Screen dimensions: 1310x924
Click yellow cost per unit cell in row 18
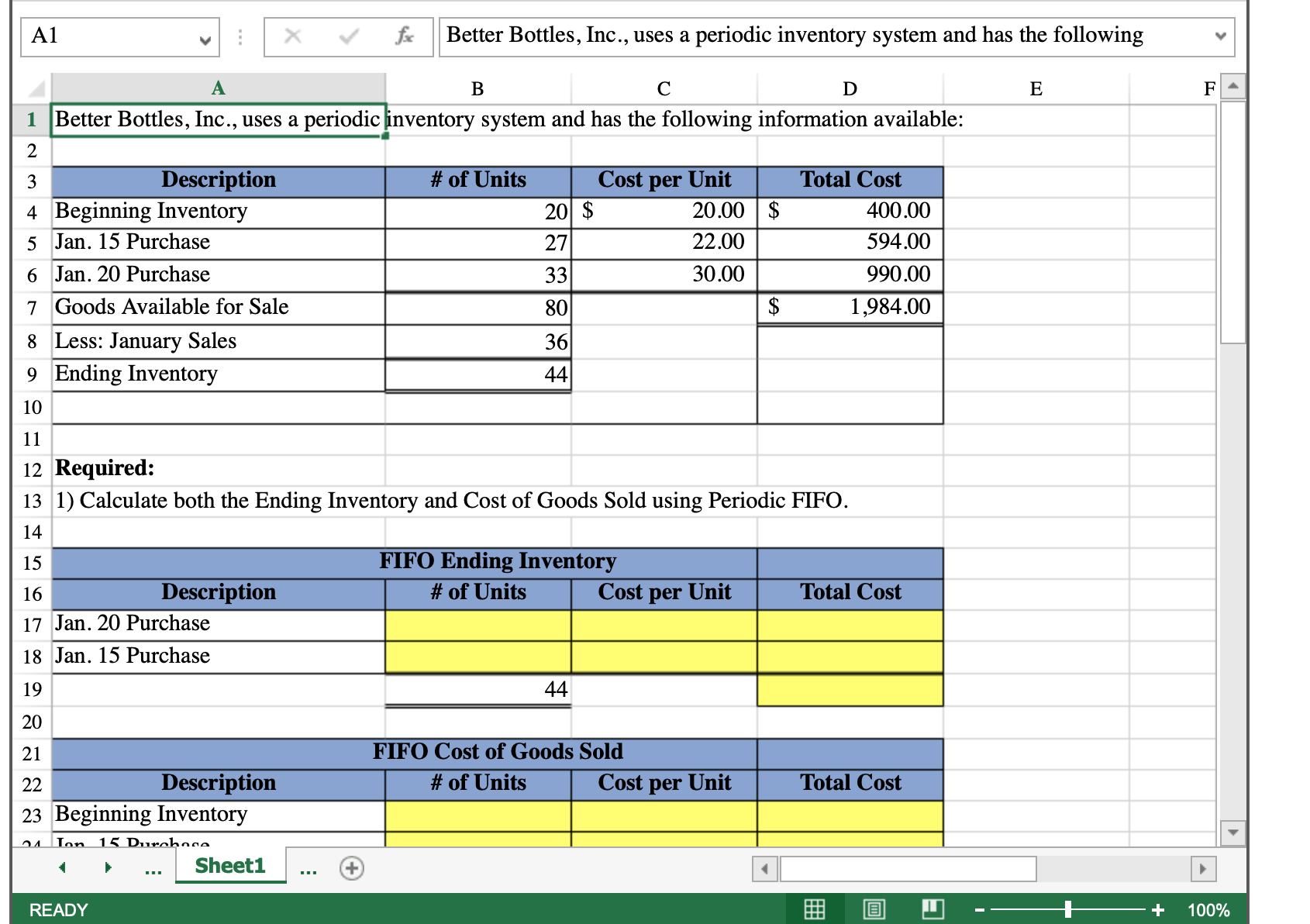tap(664, 657)
